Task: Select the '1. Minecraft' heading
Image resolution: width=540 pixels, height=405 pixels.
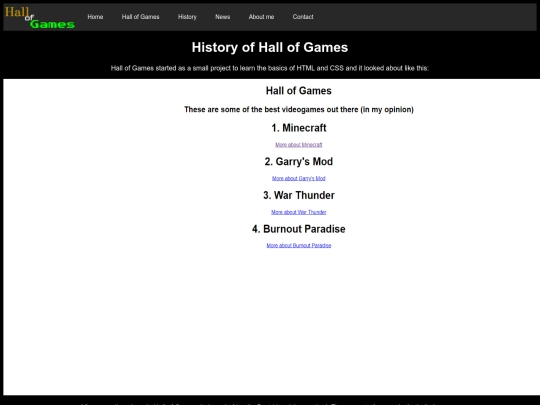Action: [x=299, y=128]
